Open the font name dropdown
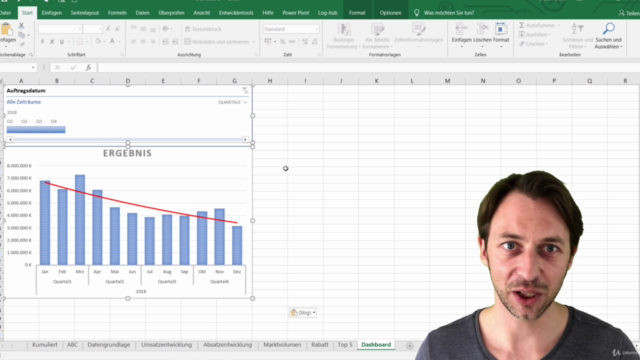Image resolution: width=640 pixels, height=360 pixels. [80, 29]
